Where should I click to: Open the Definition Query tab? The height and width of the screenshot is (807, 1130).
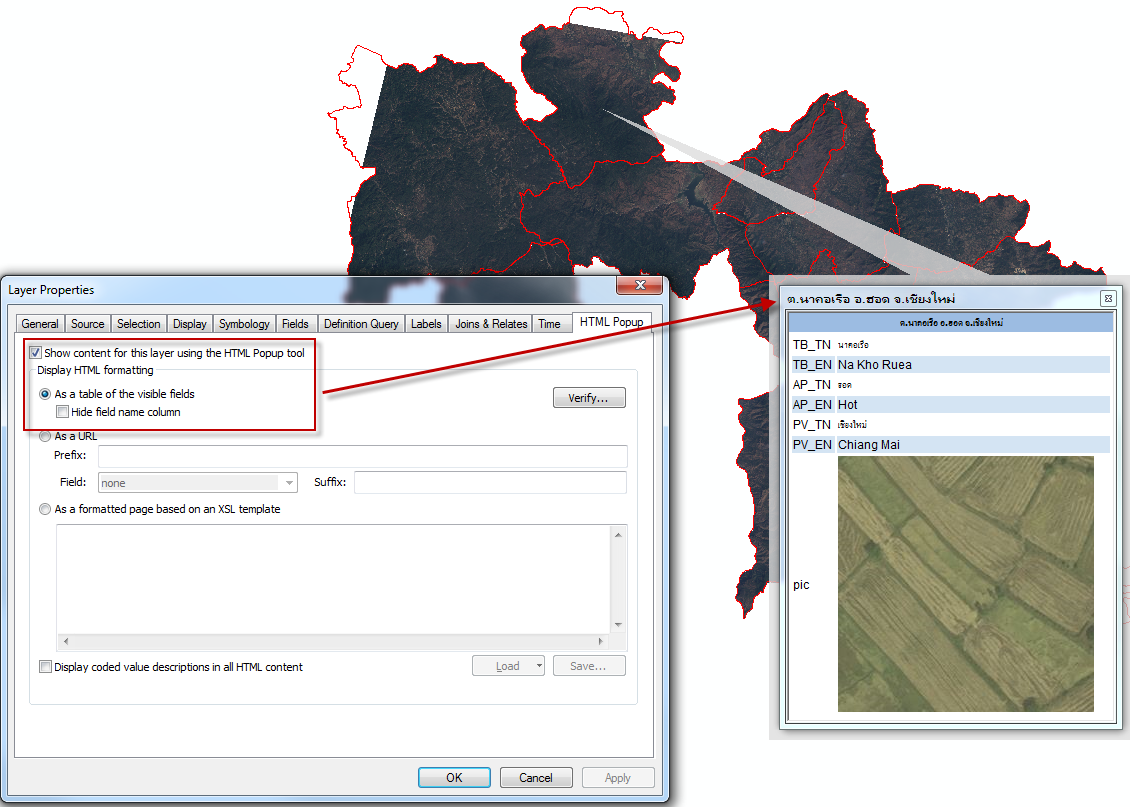(360, 324)
